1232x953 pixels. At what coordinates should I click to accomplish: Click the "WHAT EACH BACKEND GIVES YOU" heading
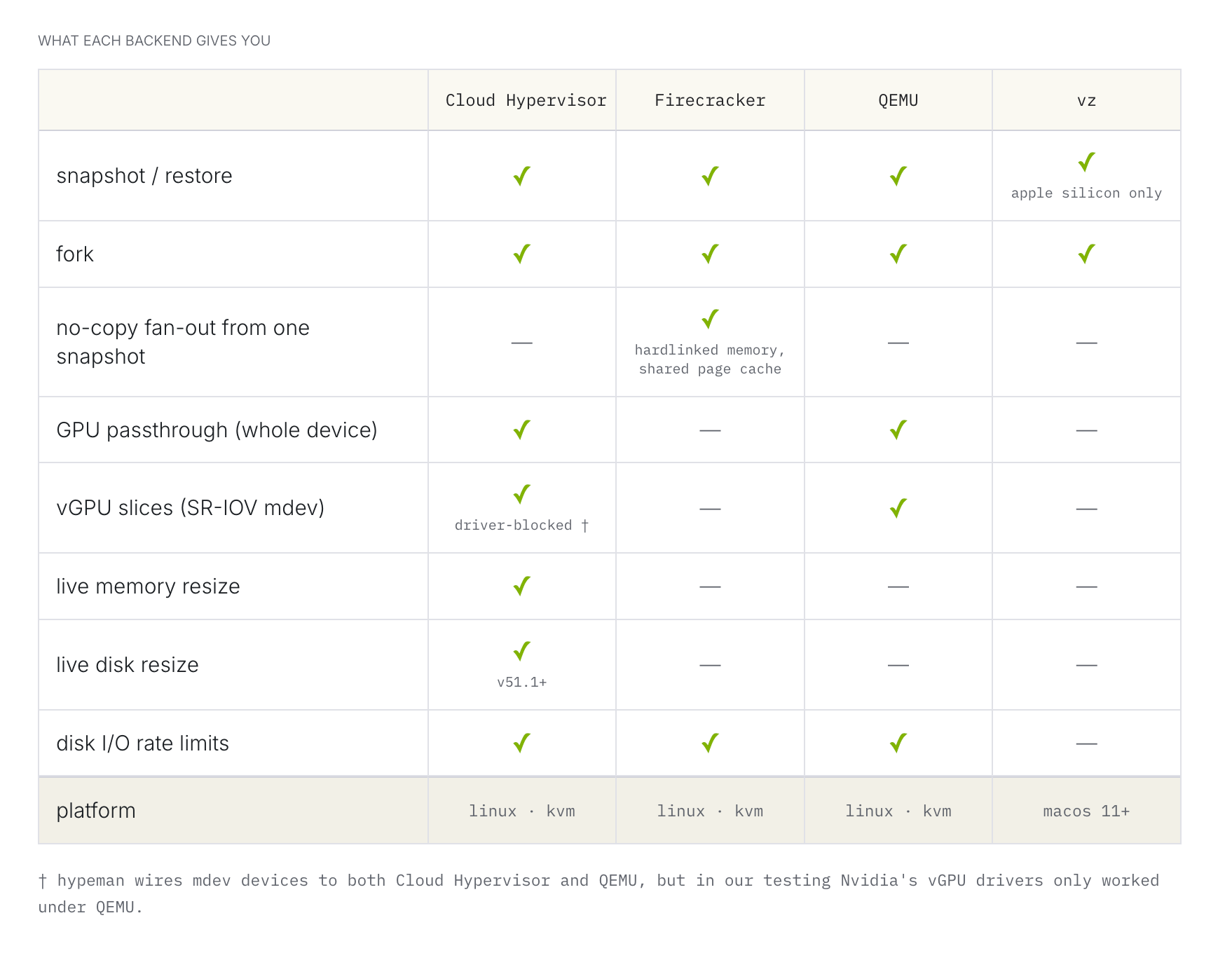click(154, 41)
